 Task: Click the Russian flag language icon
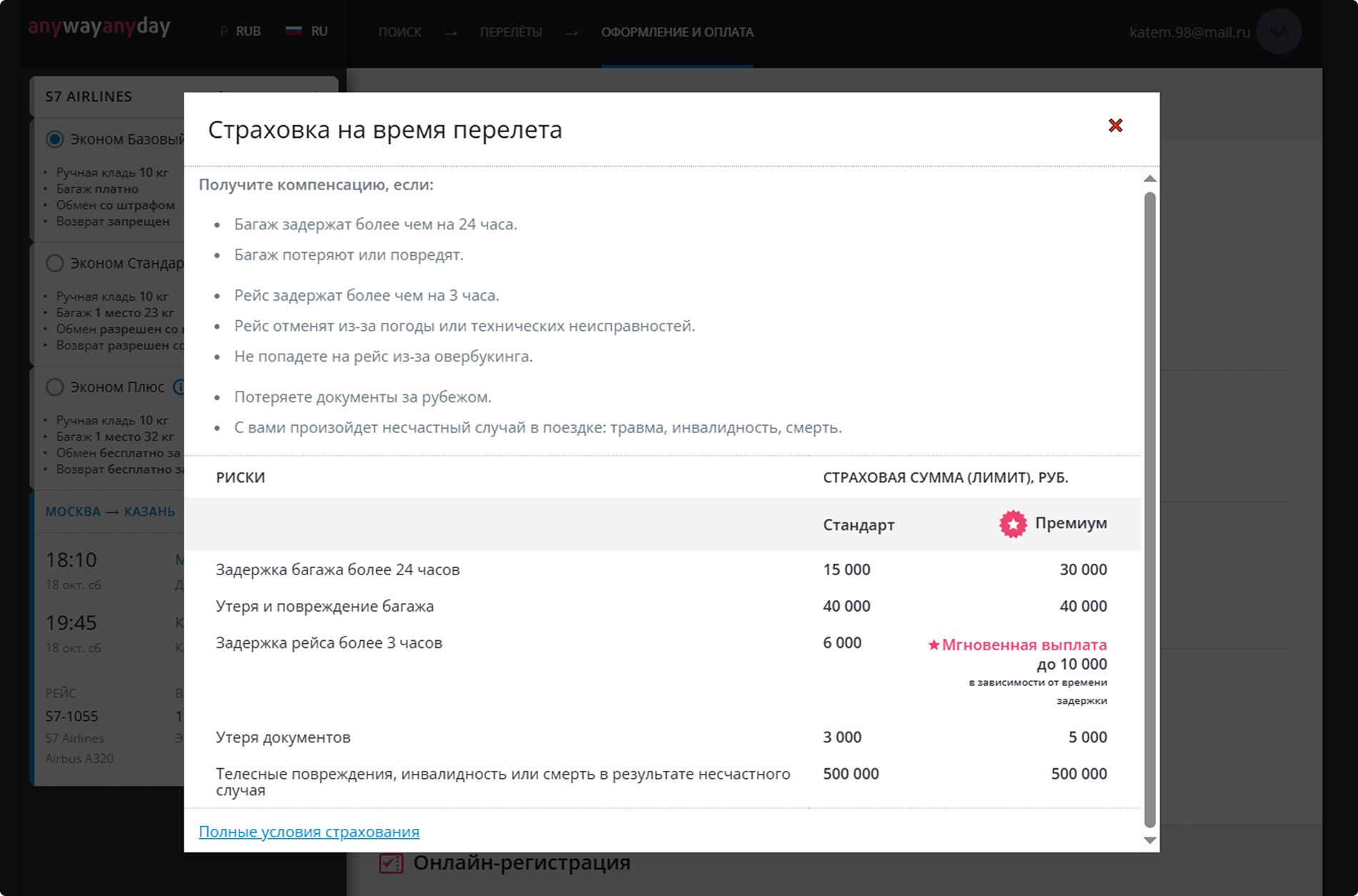(293, 31)
